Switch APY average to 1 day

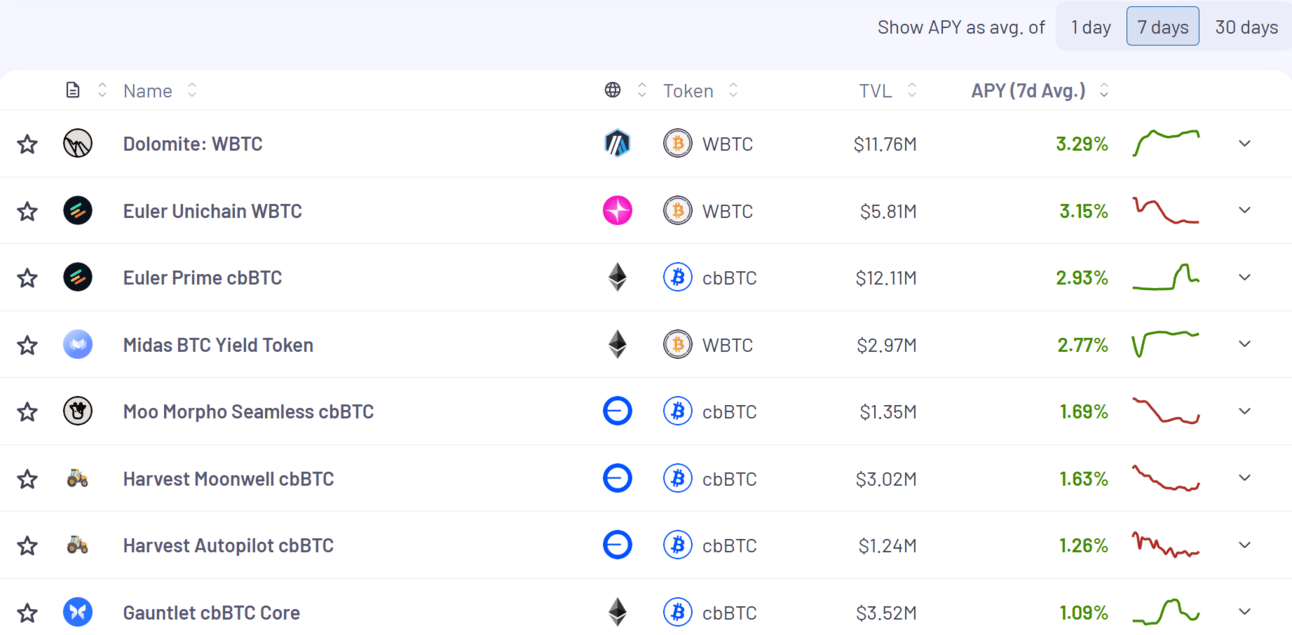tap(1091, 27)
